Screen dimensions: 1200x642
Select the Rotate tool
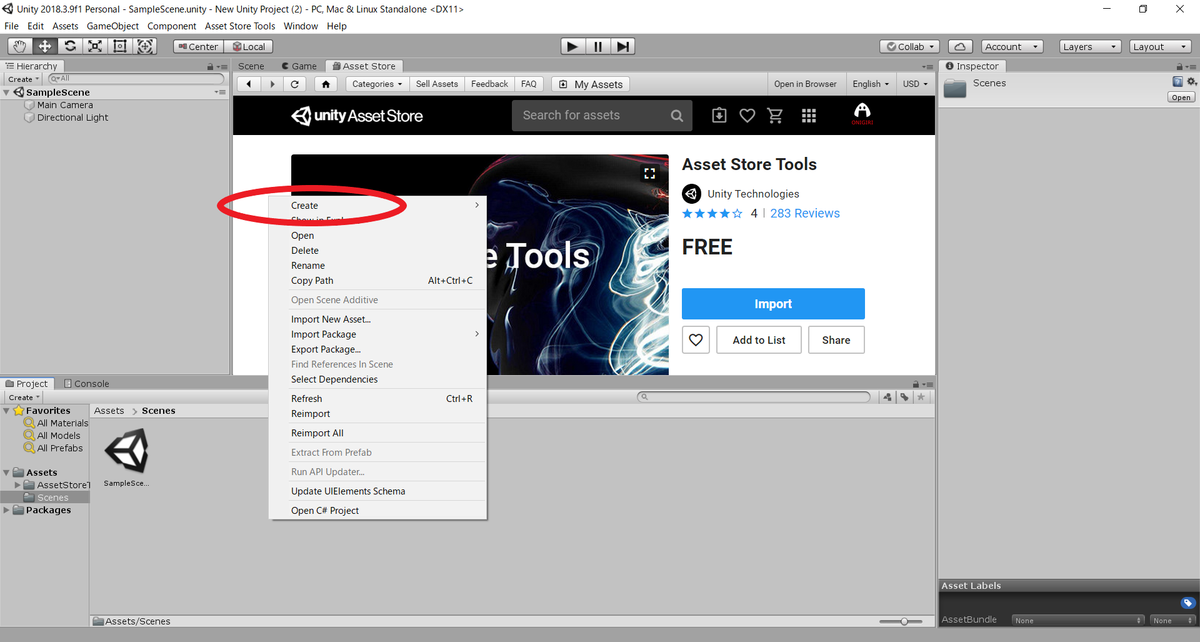(x=70, y=46)
